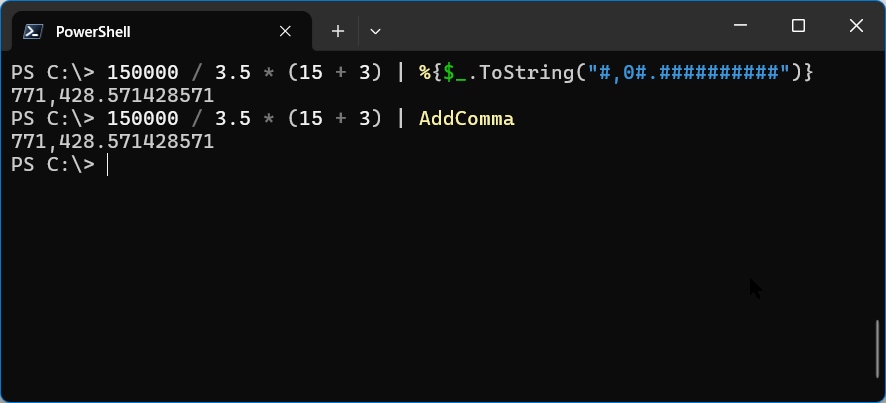Image resolution: width=886 pixels, height=403 pixels.
Task: Minimize the terminal window
Action: click(740, 25)
